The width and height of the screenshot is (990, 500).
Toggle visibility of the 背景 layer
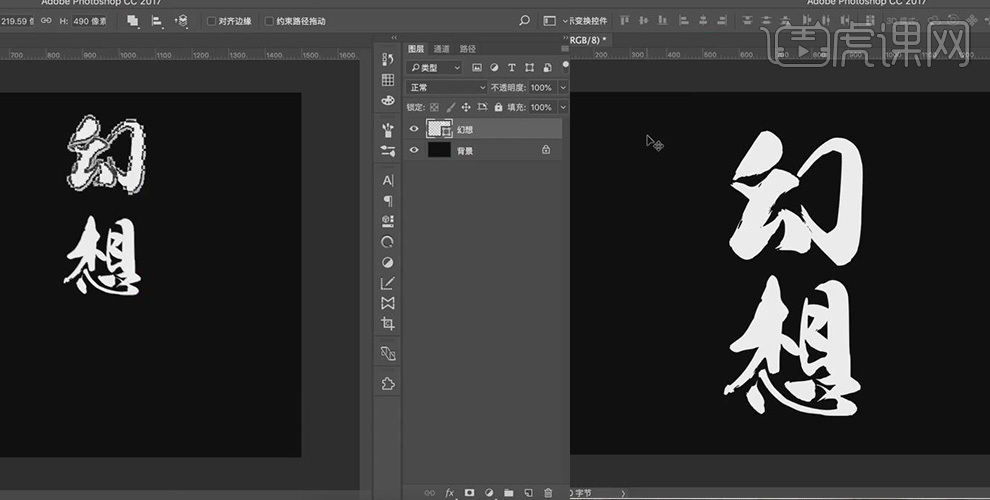[x=414, y=150]
